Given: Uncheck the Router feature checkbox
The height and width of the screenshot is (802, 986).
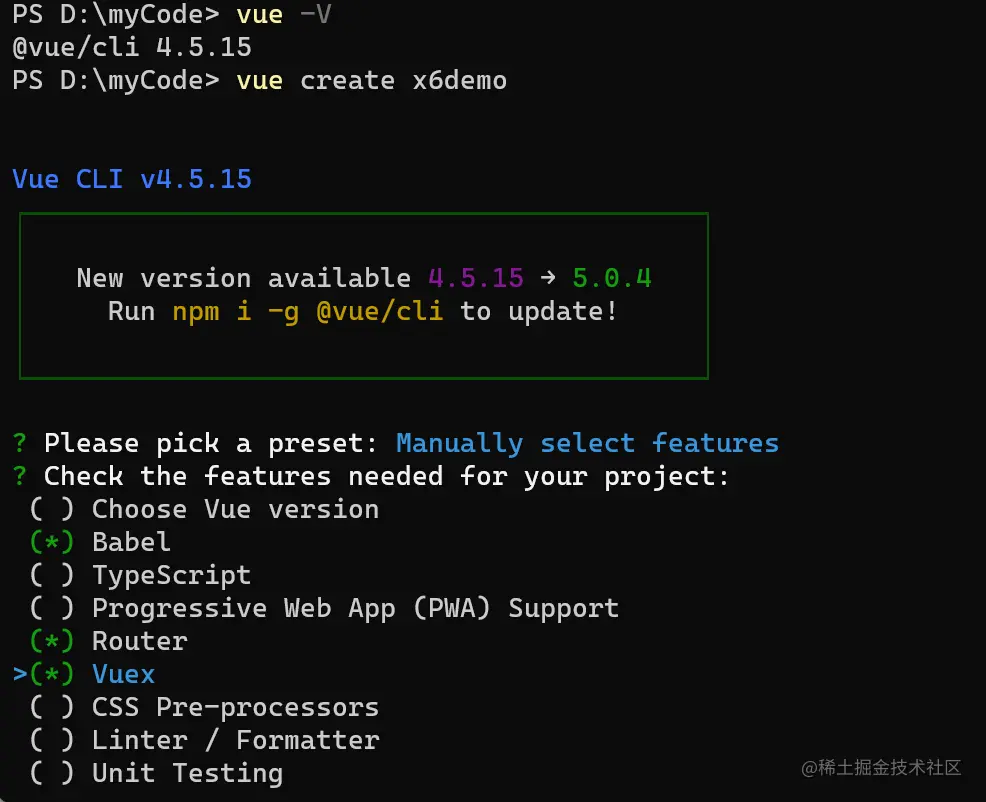Looking at the screenshot, I should click(52, 641).
